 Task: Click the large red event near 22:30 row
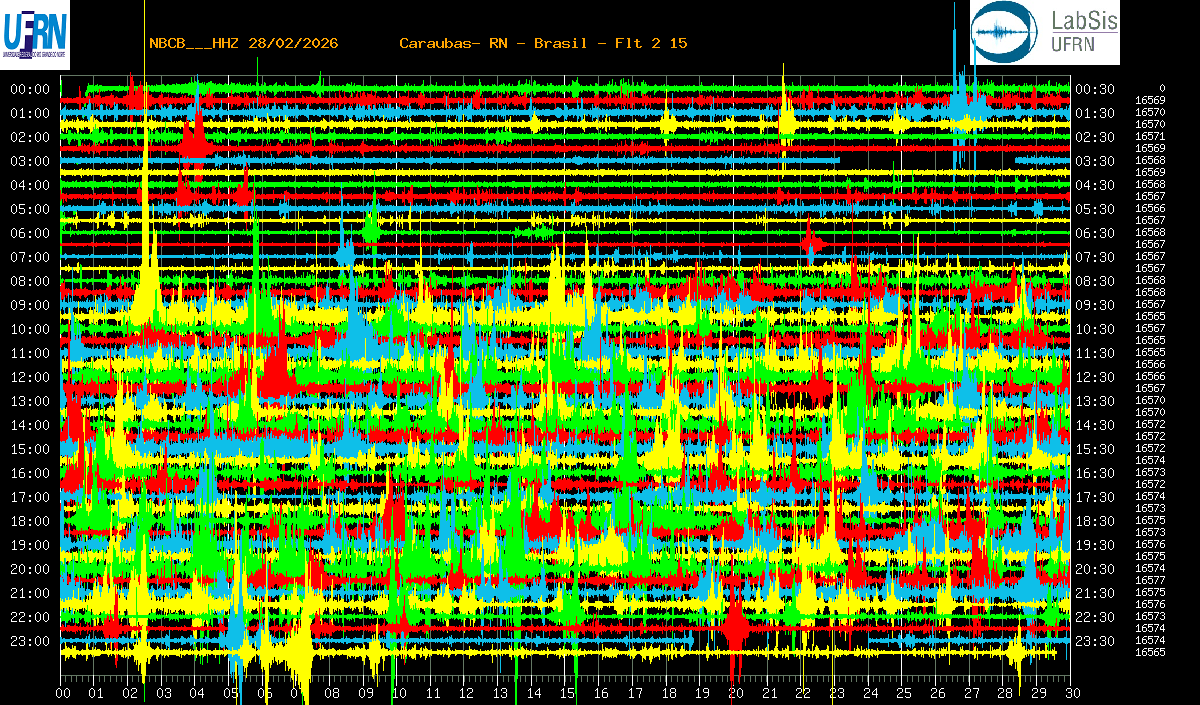pyautogui.click(x=736, y=628)
